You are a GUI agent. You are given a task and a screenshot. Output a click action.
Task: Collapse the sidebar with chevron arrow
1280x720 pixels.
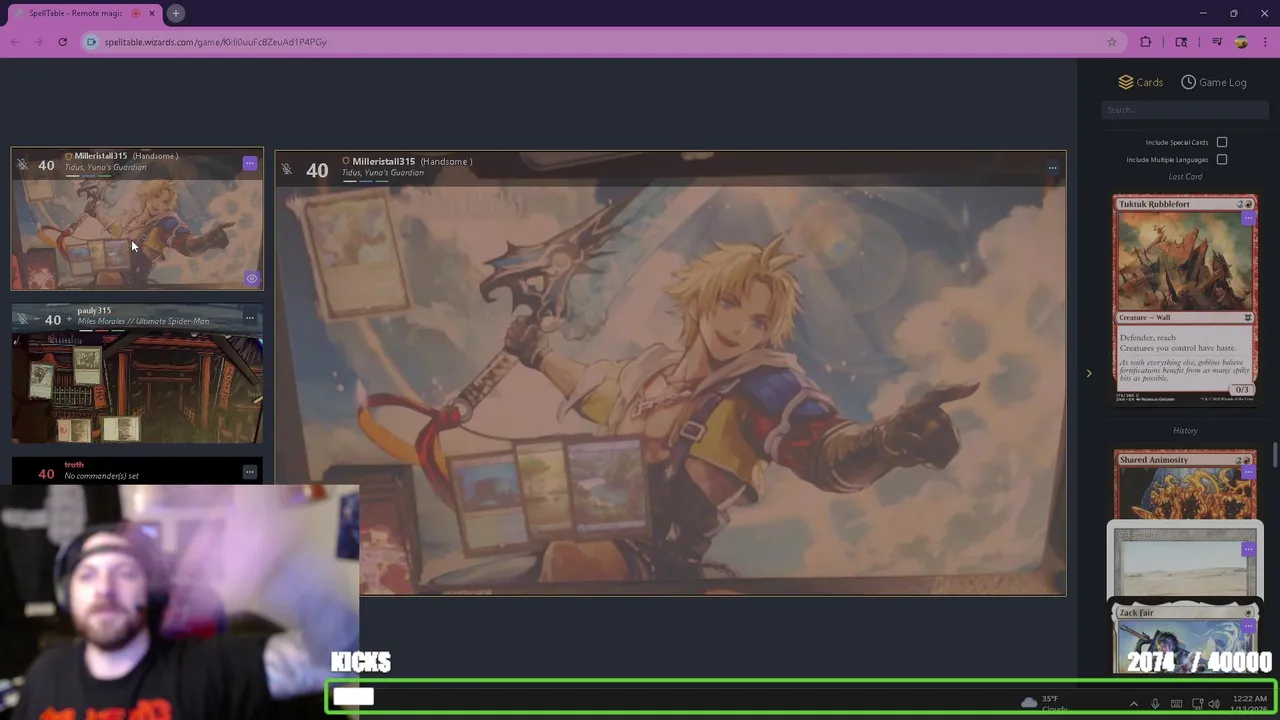tap(1089, 374)
